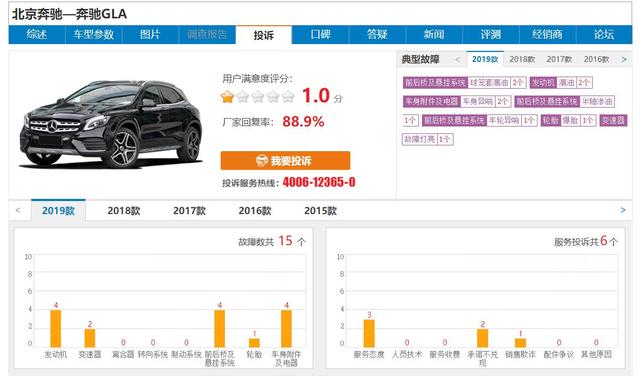Click the 销售欺诈 bar in service chart
Screen dimensions: 640x380
tap(520, 343)
